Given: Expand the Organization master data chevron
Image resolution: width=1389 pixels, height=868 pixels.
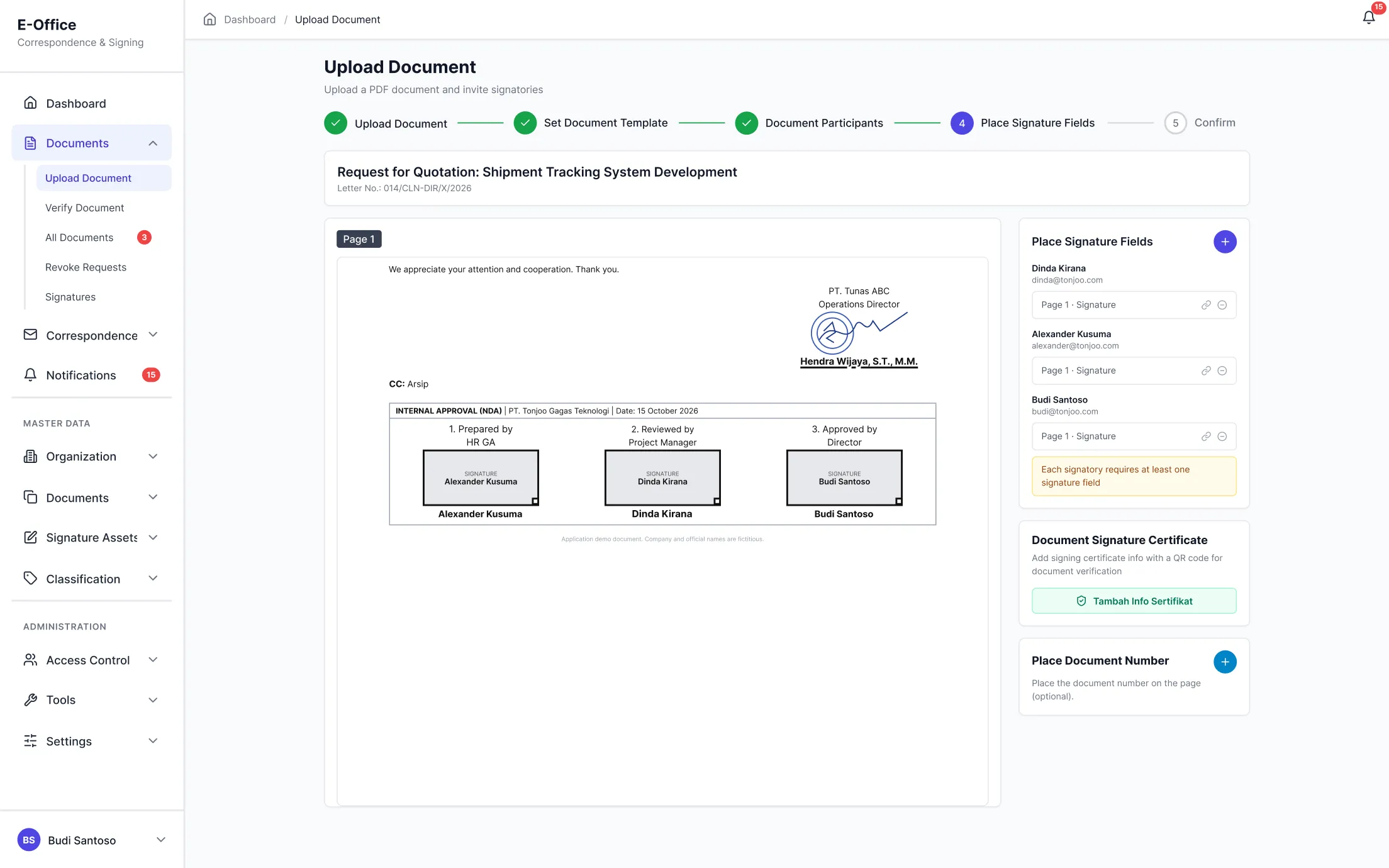Looking at the screenshot, I should point(153,456).
